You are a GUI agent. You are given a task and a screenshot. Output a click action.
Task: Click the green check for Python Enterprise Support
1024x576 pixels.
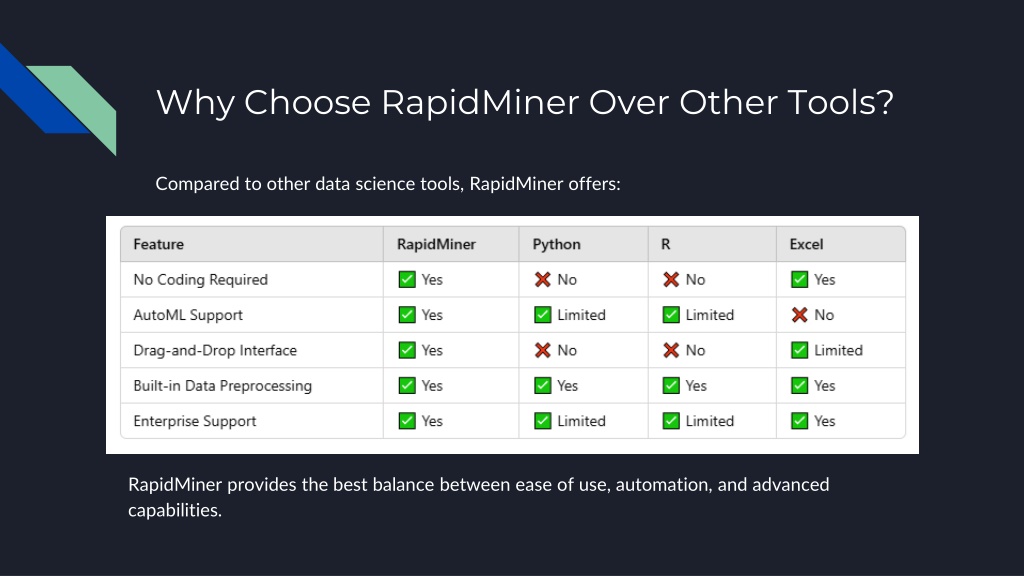point(543,421)
